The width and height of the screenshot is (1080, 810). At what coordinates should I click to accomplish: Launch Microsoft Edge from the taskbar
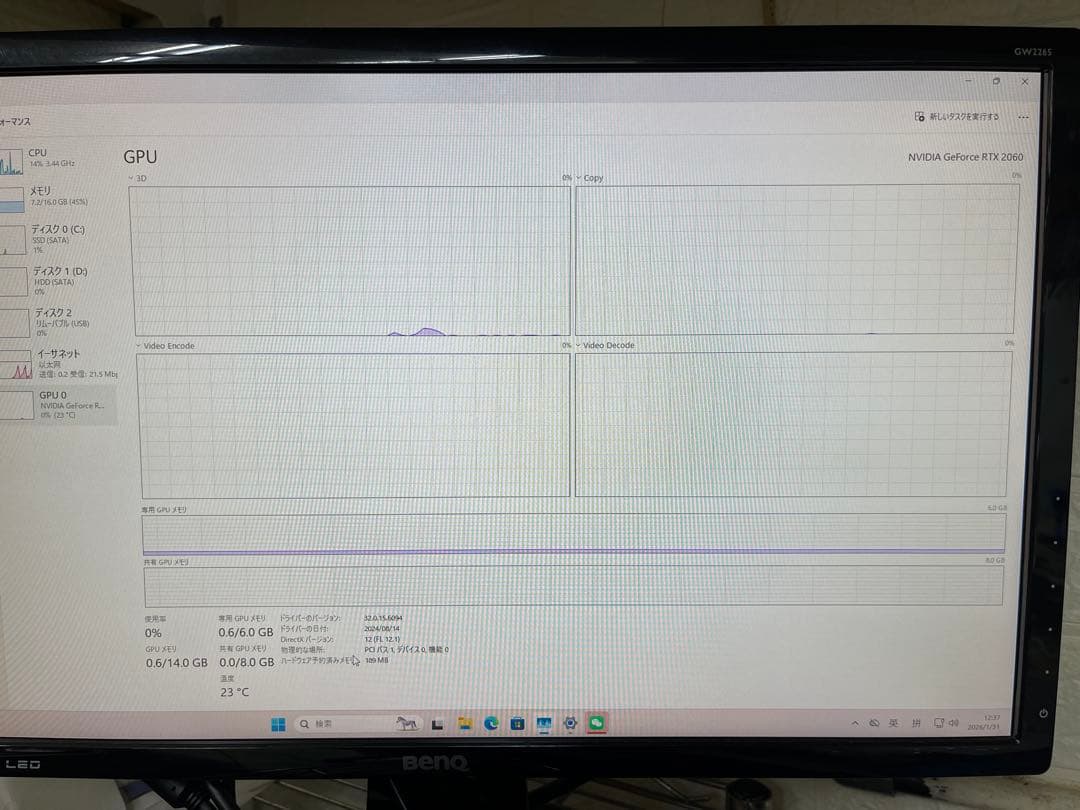pos(492,723)
